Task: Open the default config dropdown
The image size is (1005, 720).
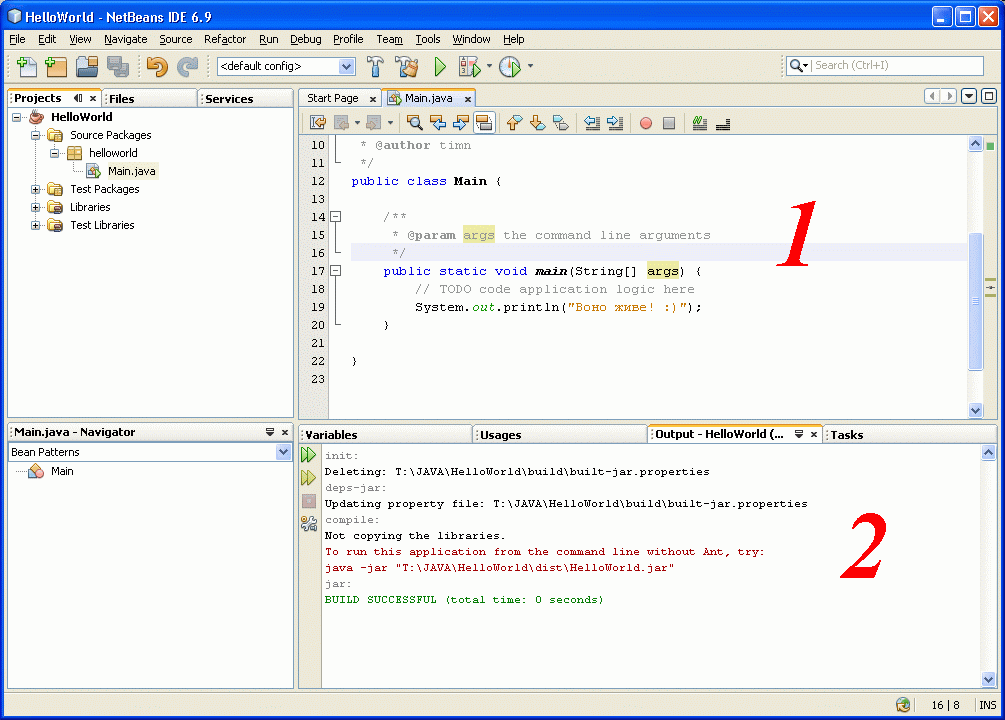Action: (x=346, y=67)
